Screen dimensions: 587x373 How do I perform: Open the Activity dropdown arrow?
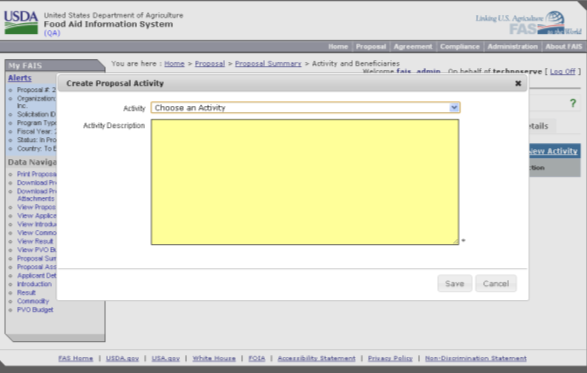454,108
